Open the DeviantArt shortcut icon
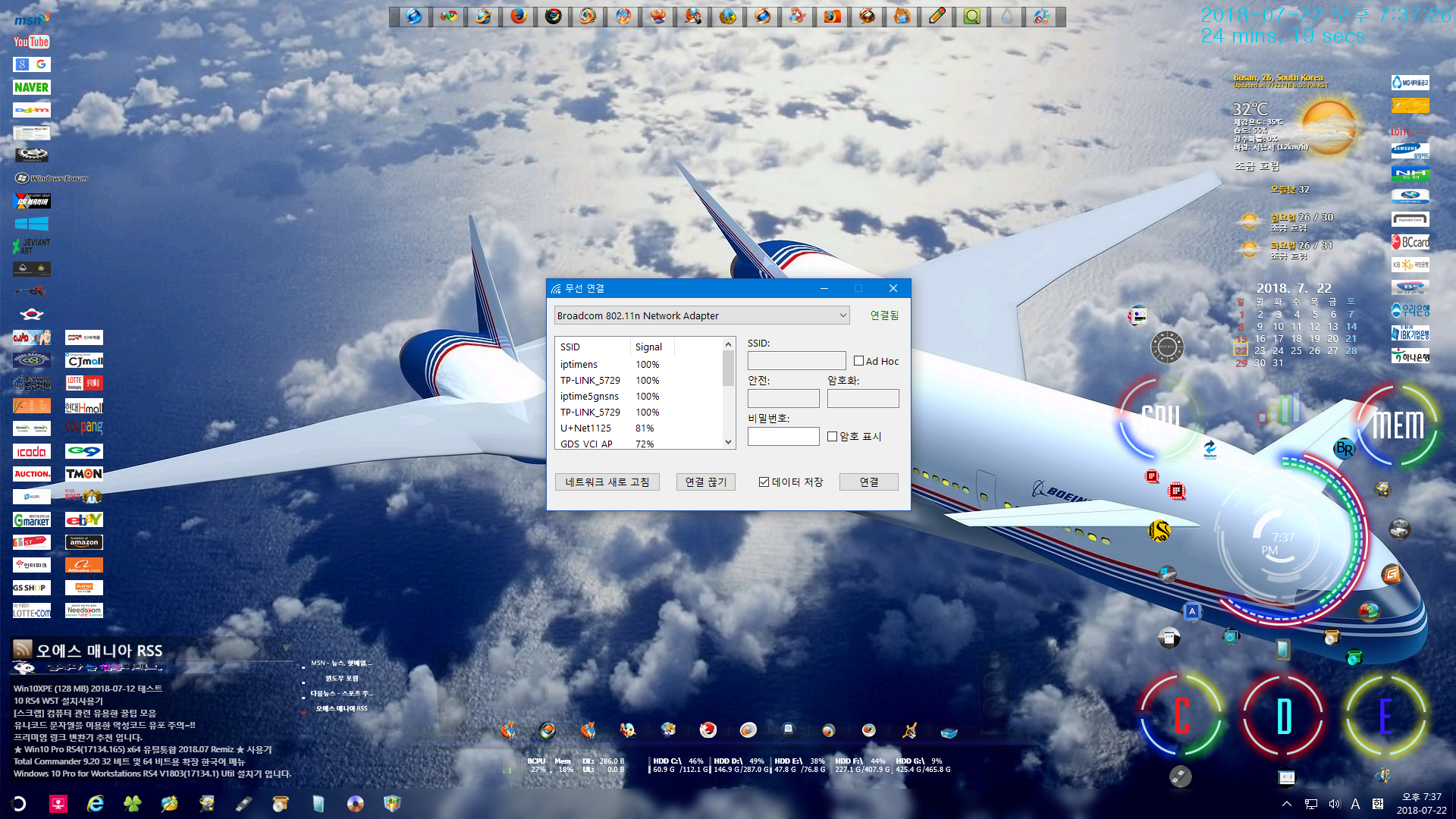1456x819 pixels. [x=32, y=246]
